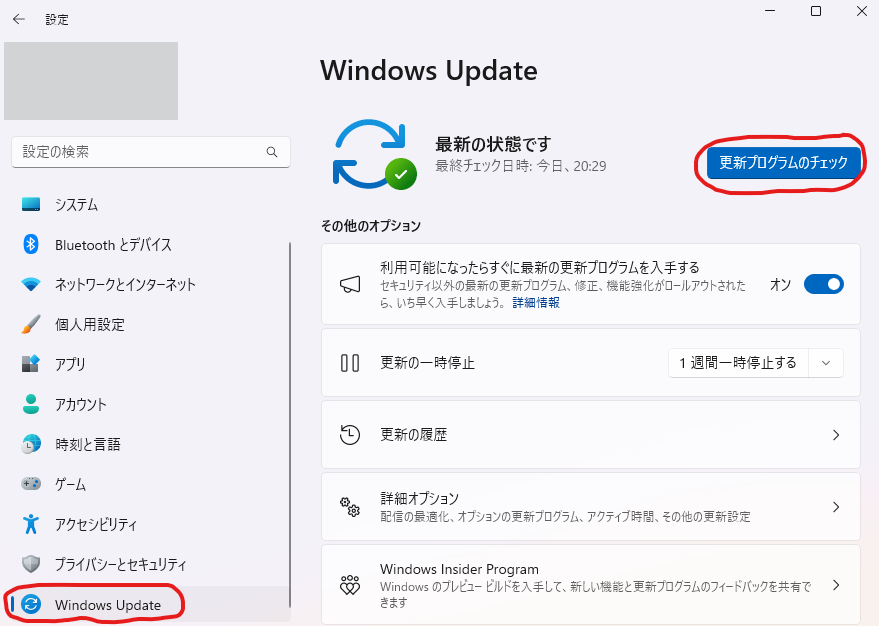Image resolution: width=879 pixels, height=626 pixels.
Task: Click the Windows Update page title
Action: click(x=429, y=71)
